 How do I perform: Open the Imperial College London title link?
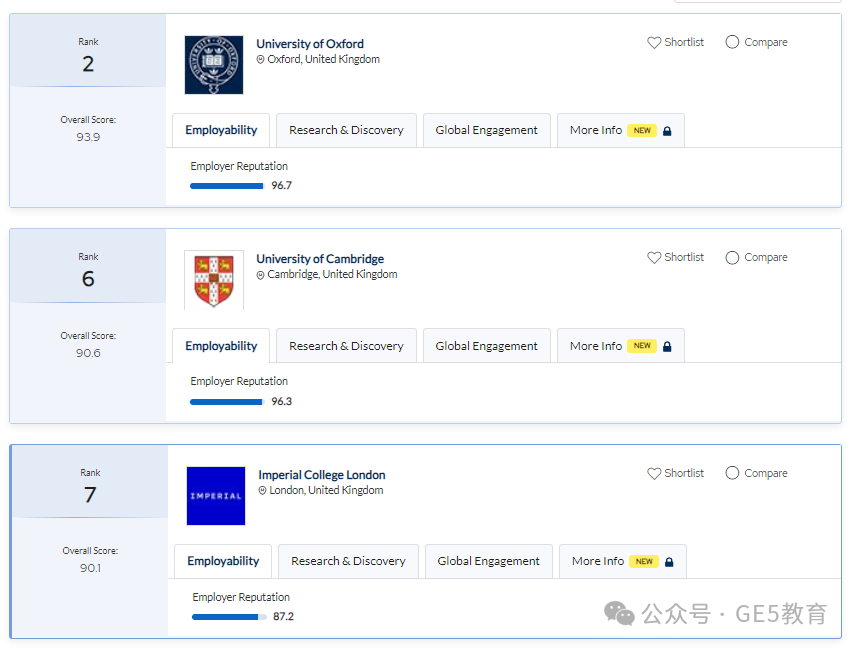[x=322, y=475]
